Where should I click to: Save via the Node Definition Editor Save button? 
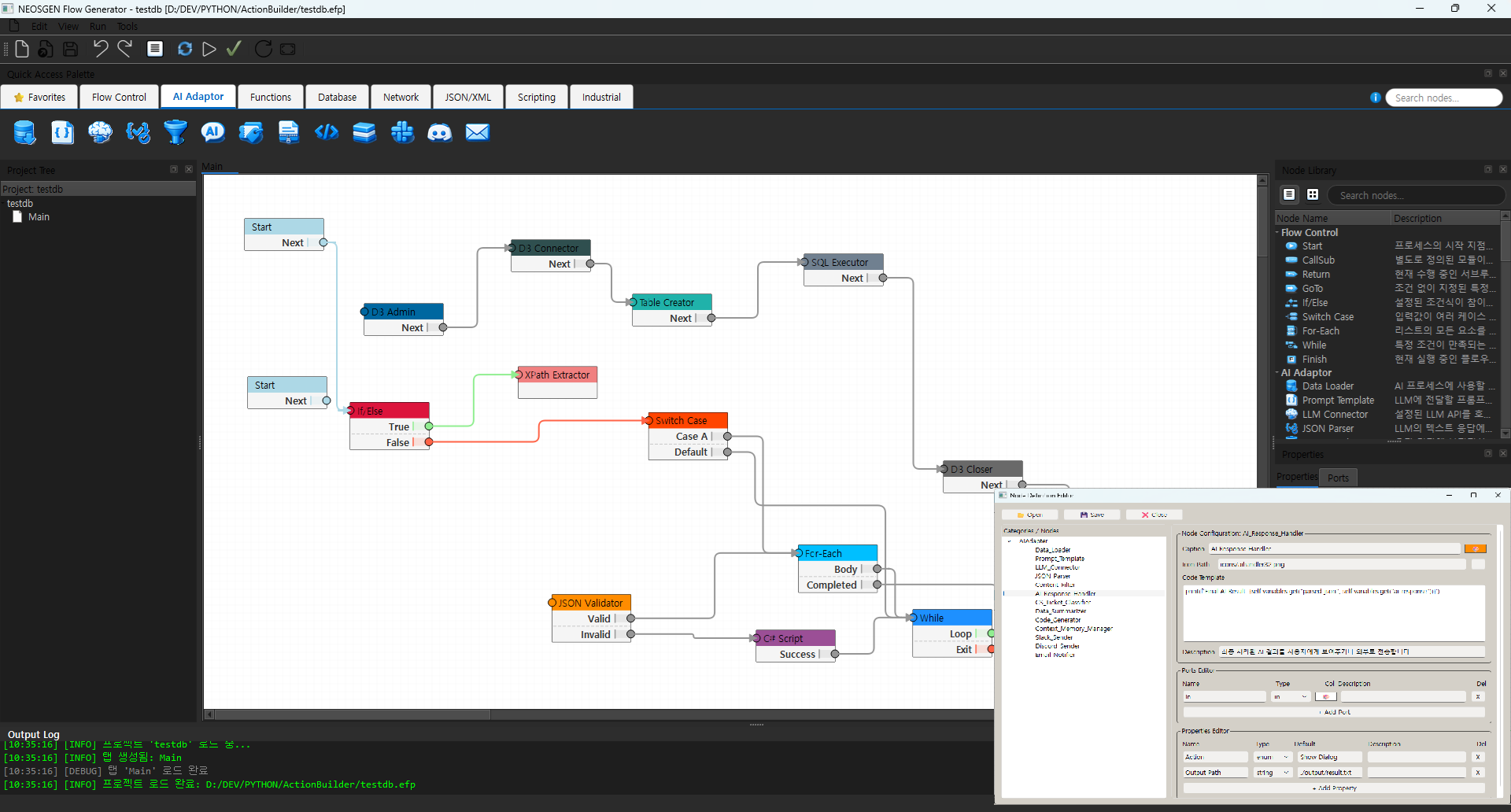(1092, 515)
